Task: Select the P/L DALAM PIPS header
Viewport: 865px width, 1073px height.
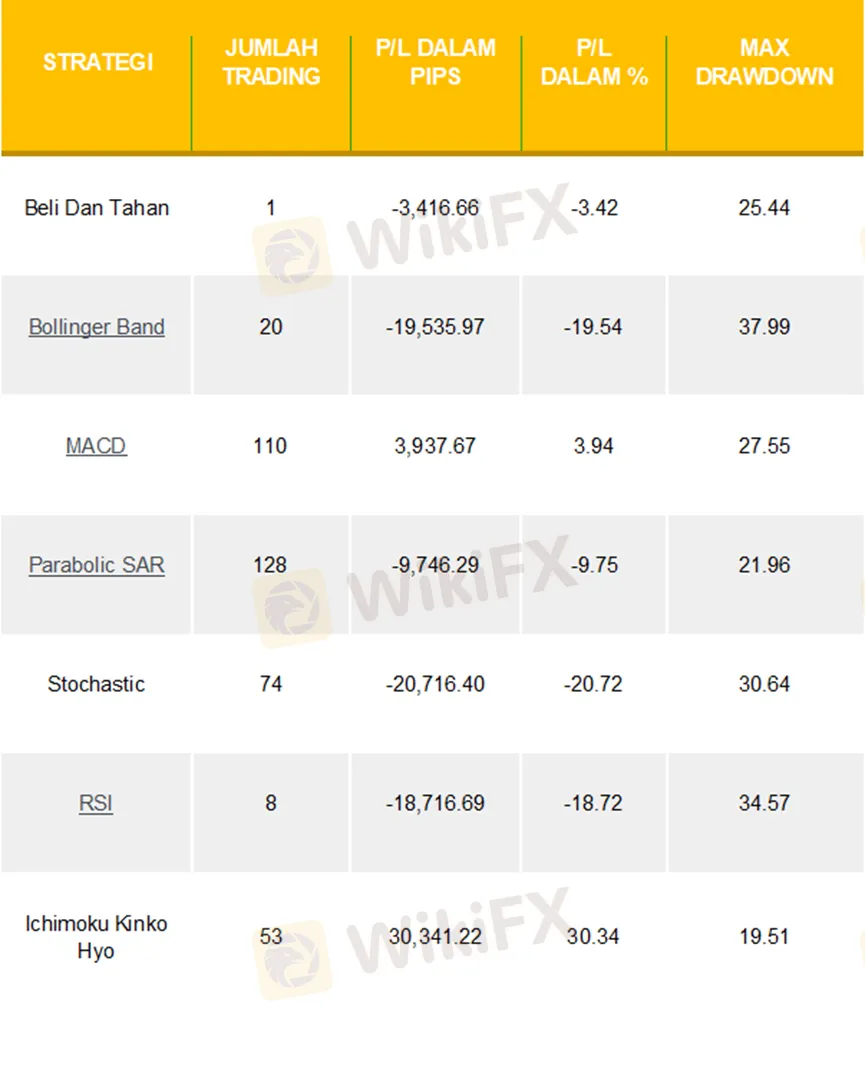Action: tap(435, 62)
